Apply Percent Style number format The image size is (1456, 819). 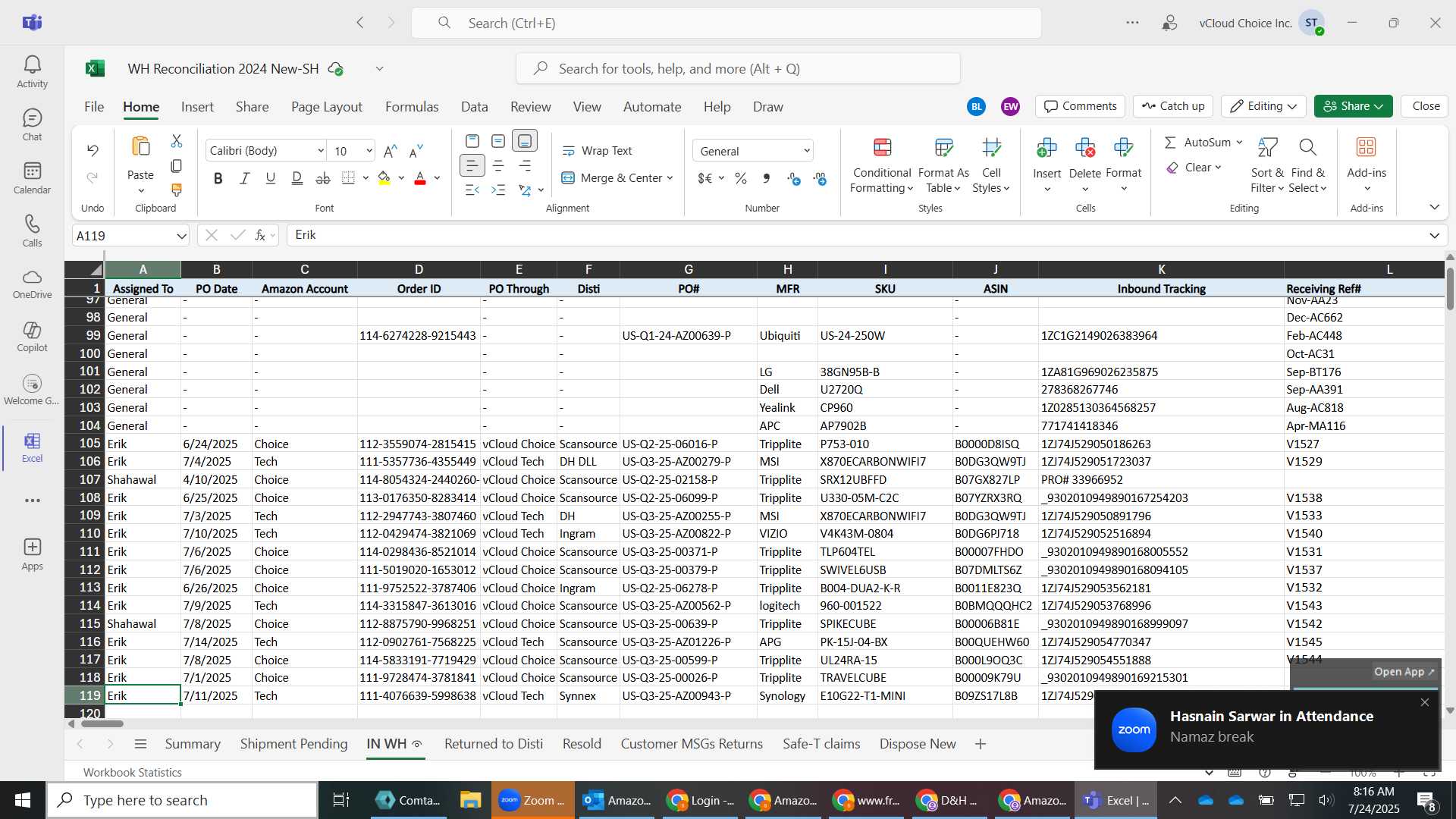tap(741, 178)
